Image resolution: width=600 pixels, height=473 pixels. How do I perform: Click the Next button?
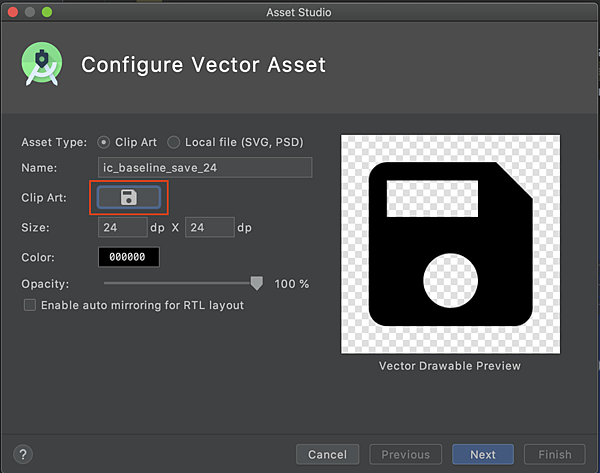tap(483, 454)
